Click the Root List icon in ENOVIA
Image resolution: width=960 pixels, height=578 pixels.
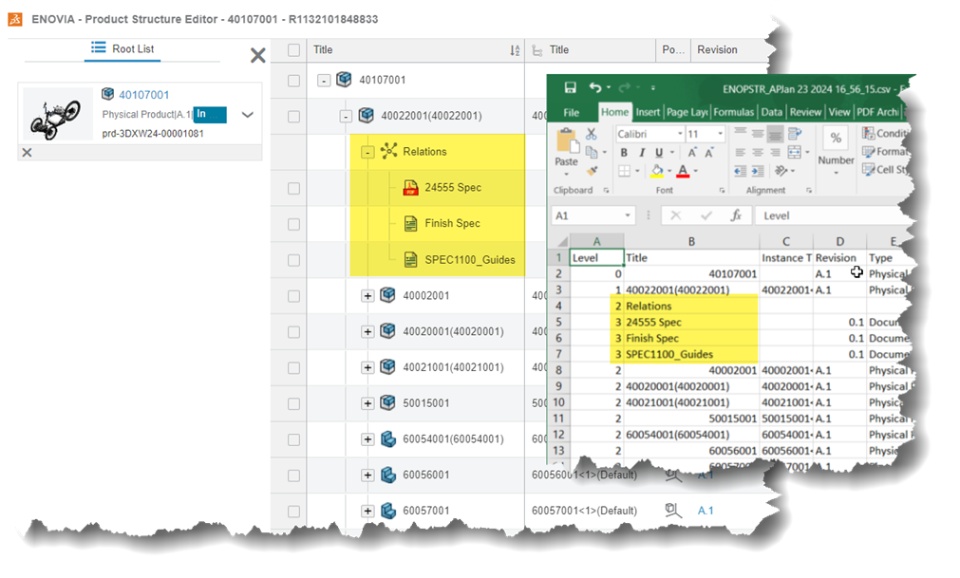(98, 48)
